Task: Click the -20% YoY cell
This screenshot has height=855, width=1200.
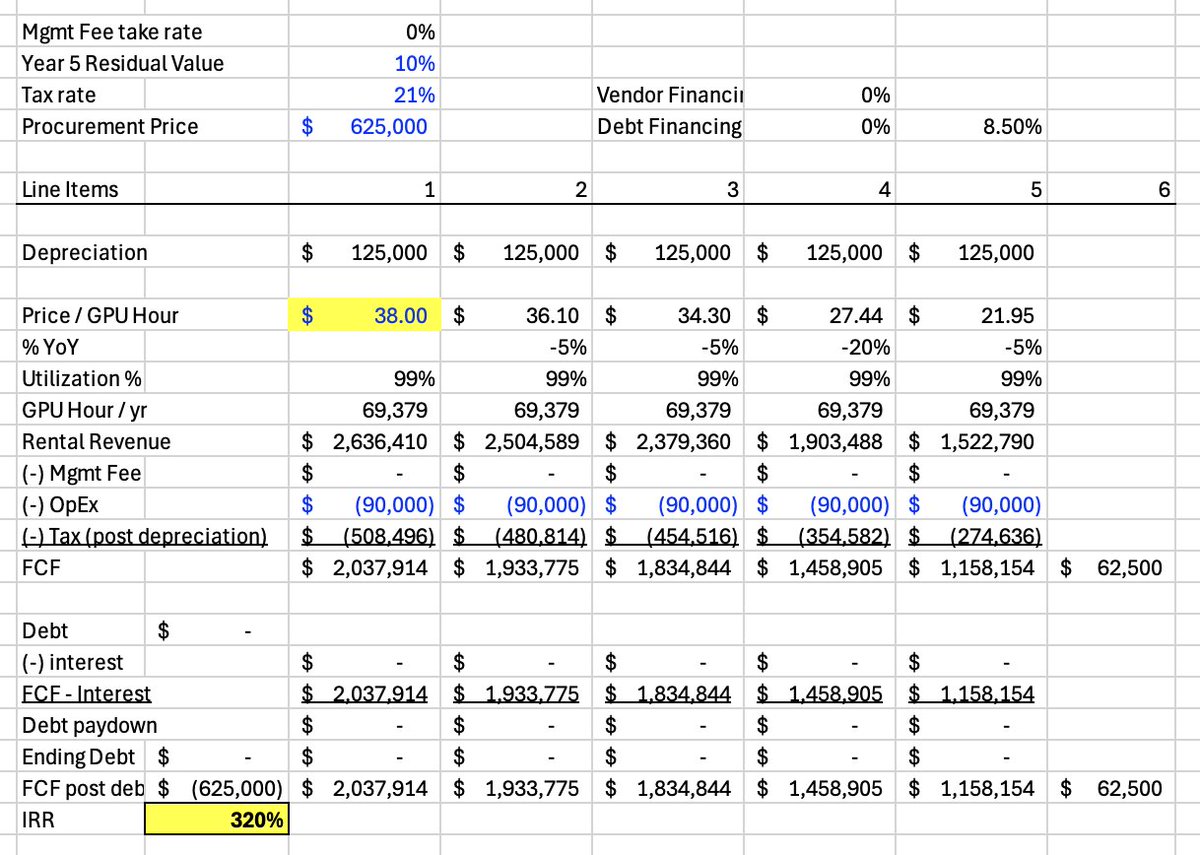Action: coord(820,347)
